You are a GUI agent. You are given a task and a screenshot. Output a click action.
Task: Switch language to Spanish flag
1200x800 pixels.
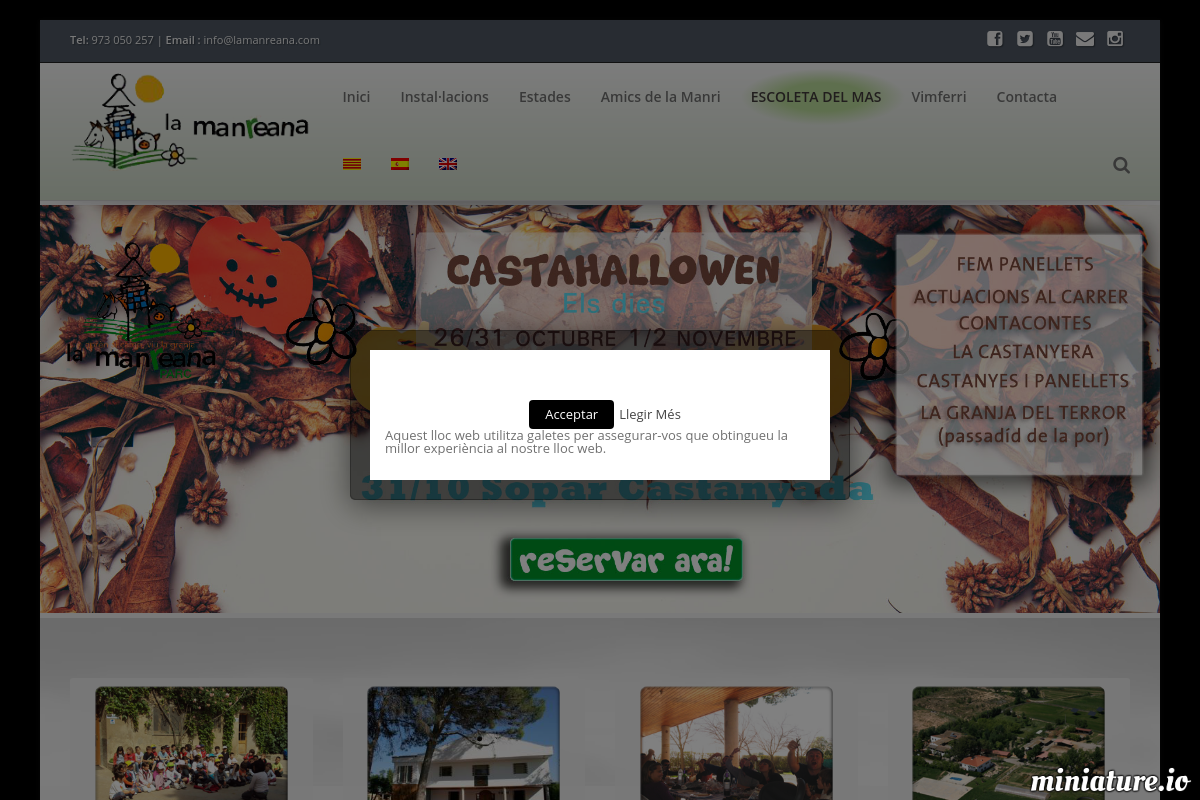click(x=400, y=164)
